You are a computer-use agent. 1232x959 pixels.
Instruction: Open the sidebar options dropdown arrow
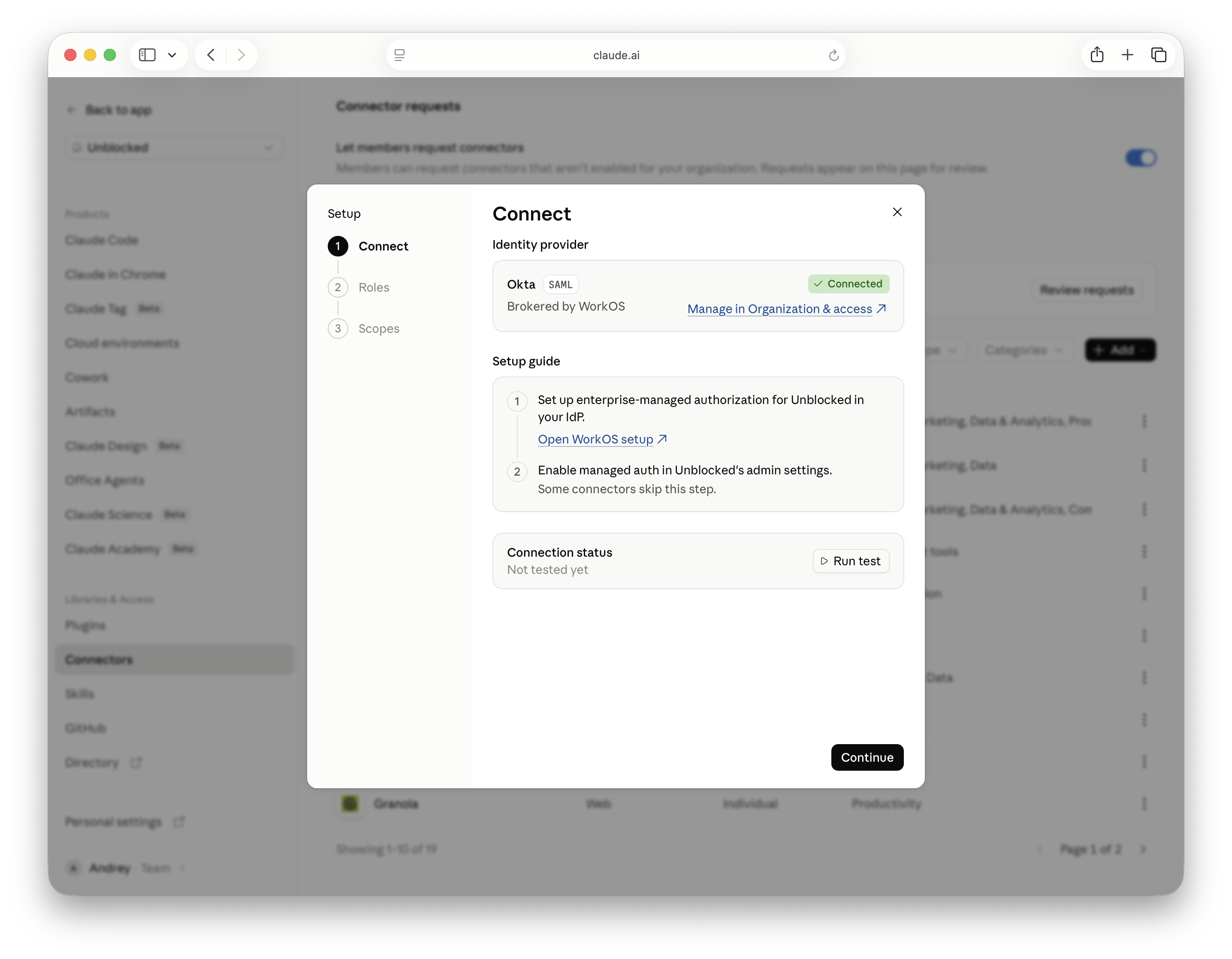172,55
